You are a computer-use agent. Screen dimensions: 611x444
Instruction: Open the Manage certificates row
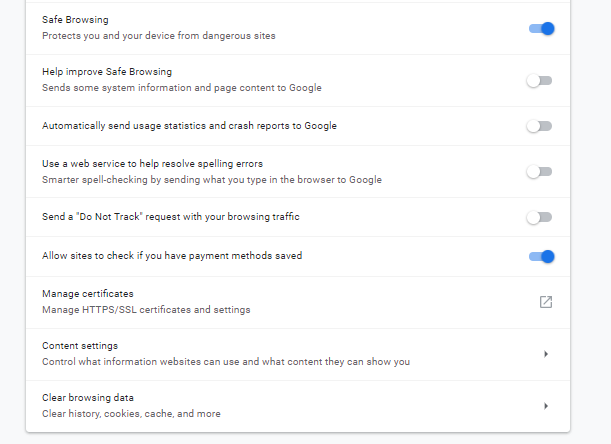(298, 302)
